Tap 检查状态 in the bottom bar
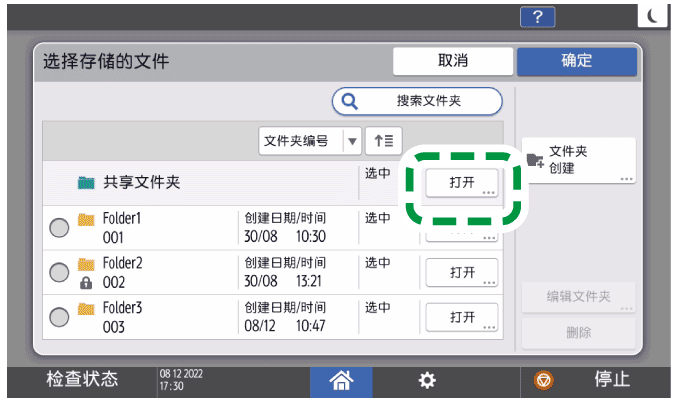The width and height of the screenshot is (675, 400). (82, 379)
